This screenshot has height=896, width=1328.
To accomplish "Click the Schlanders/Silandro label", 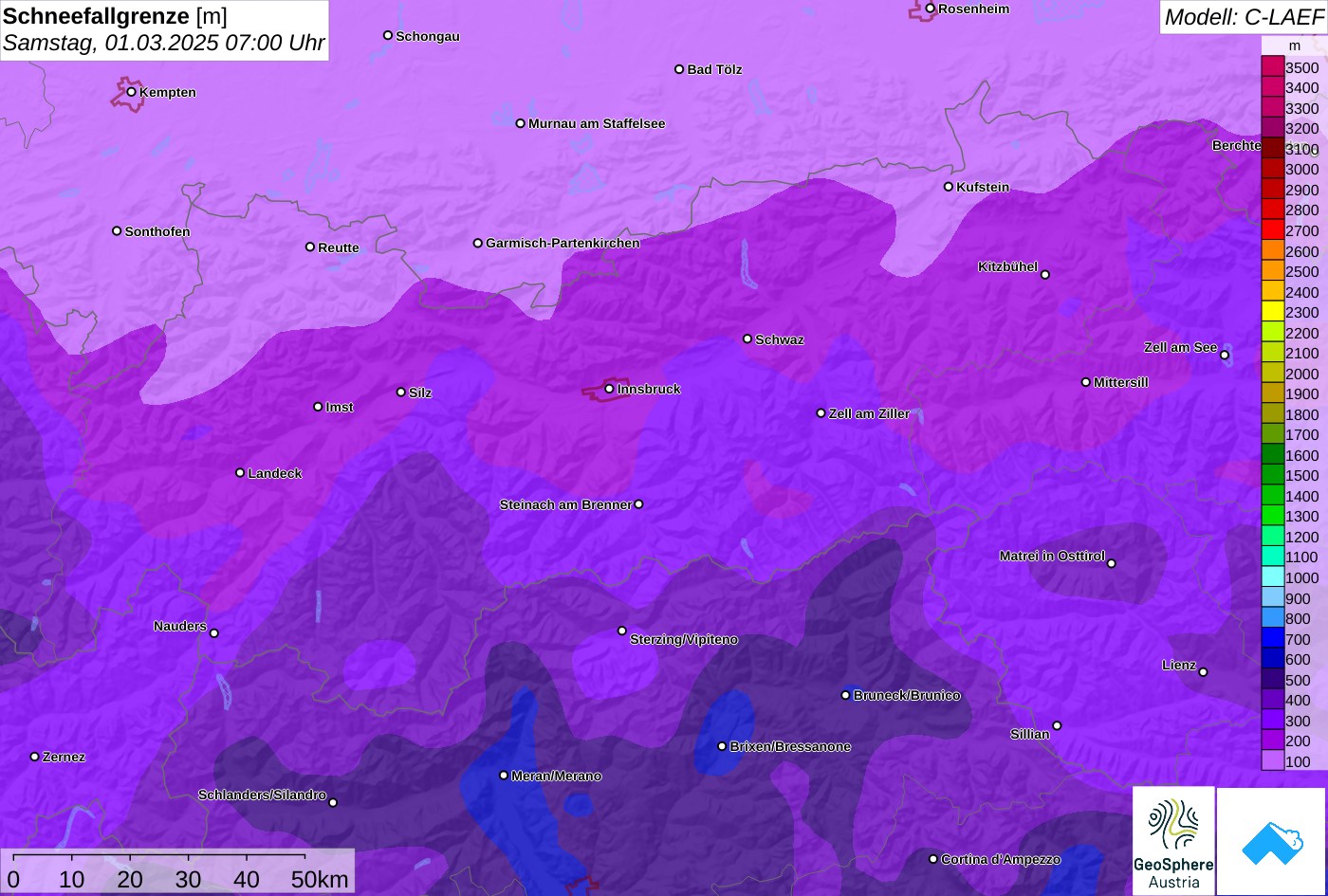I will [x=262, y=795].
